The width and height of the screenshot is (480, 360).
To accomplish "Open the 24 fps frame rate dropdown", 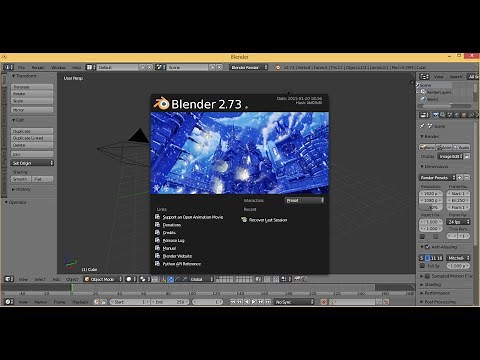I will click(x=458, y=222).
